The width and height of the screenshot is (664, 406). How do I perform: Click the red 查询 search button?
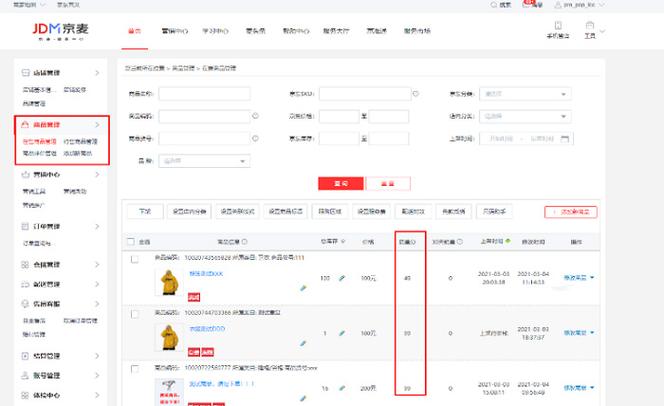[x=341, y=183]
